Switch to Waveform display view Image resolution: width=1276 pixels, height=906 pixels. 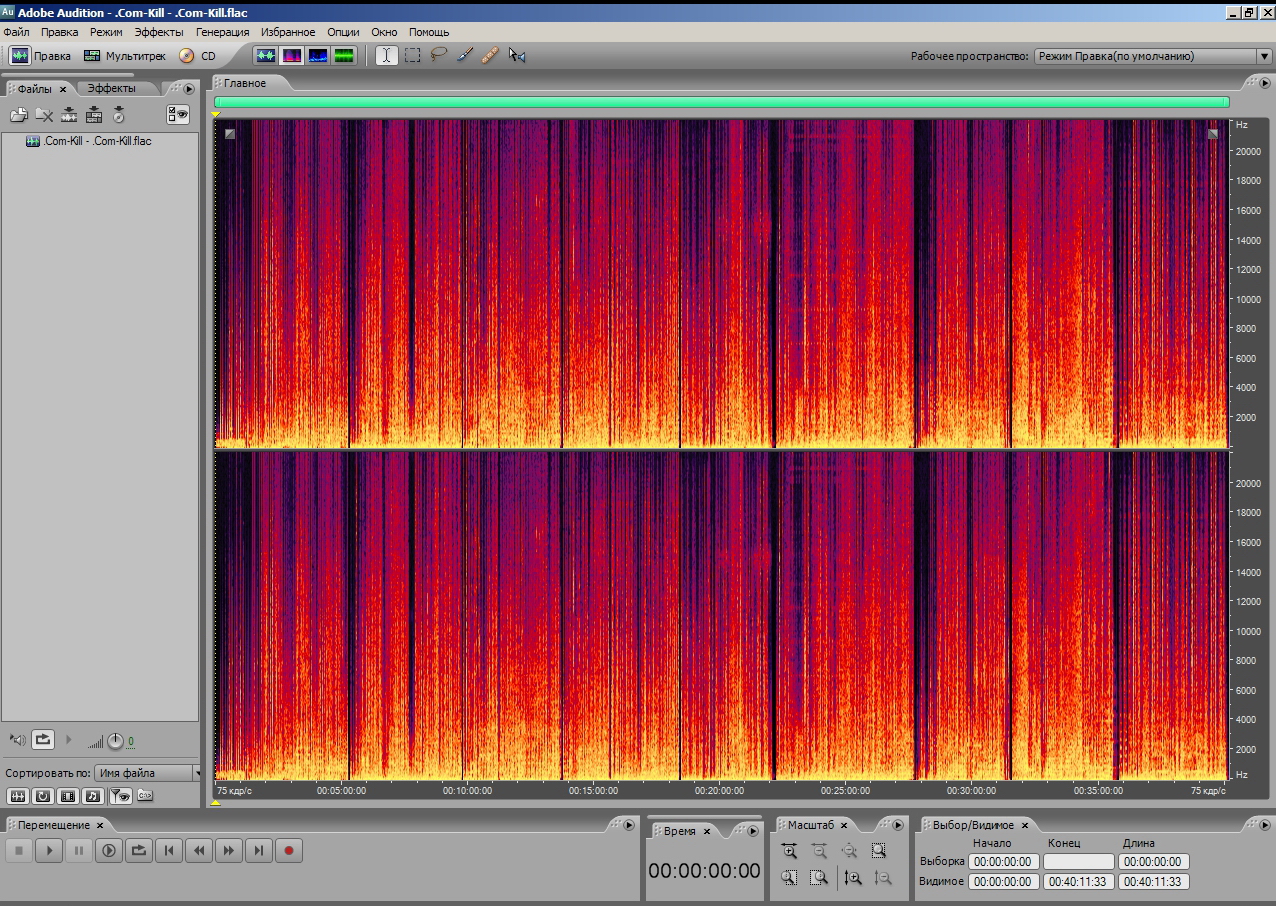[266, 56]
